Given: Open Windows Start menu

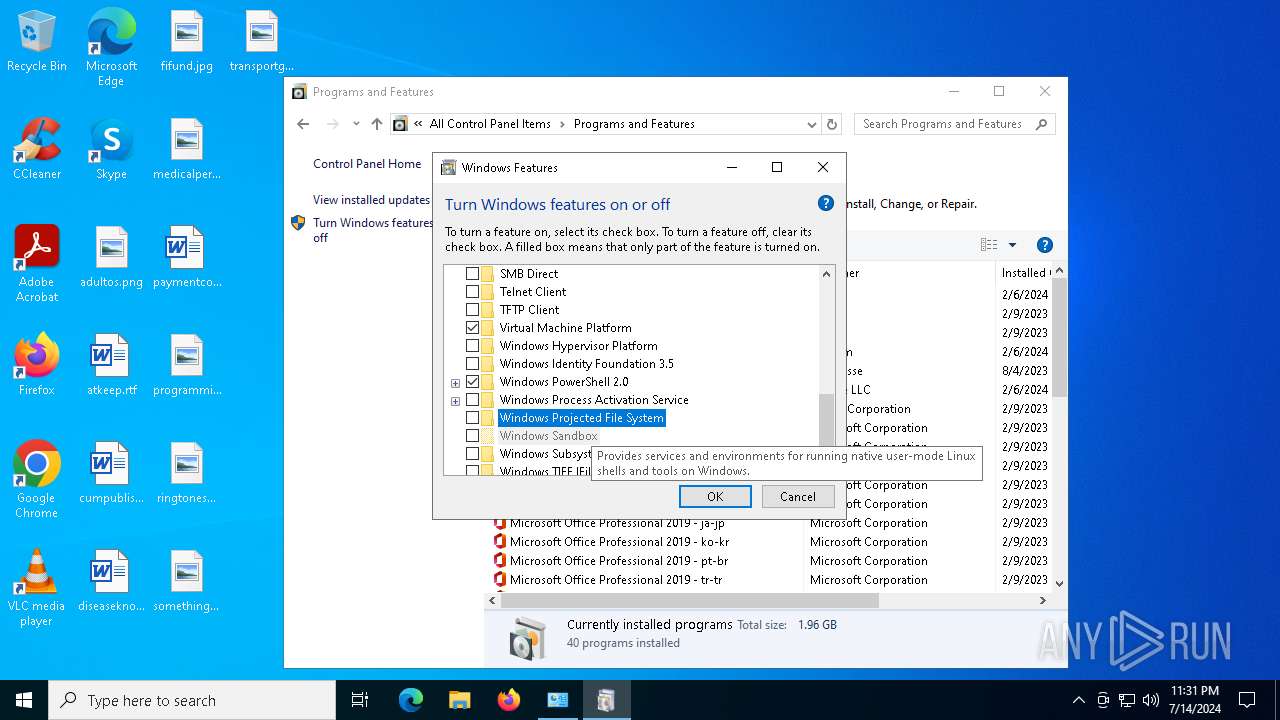Looking at the screenshot, I should coord(24,700).
